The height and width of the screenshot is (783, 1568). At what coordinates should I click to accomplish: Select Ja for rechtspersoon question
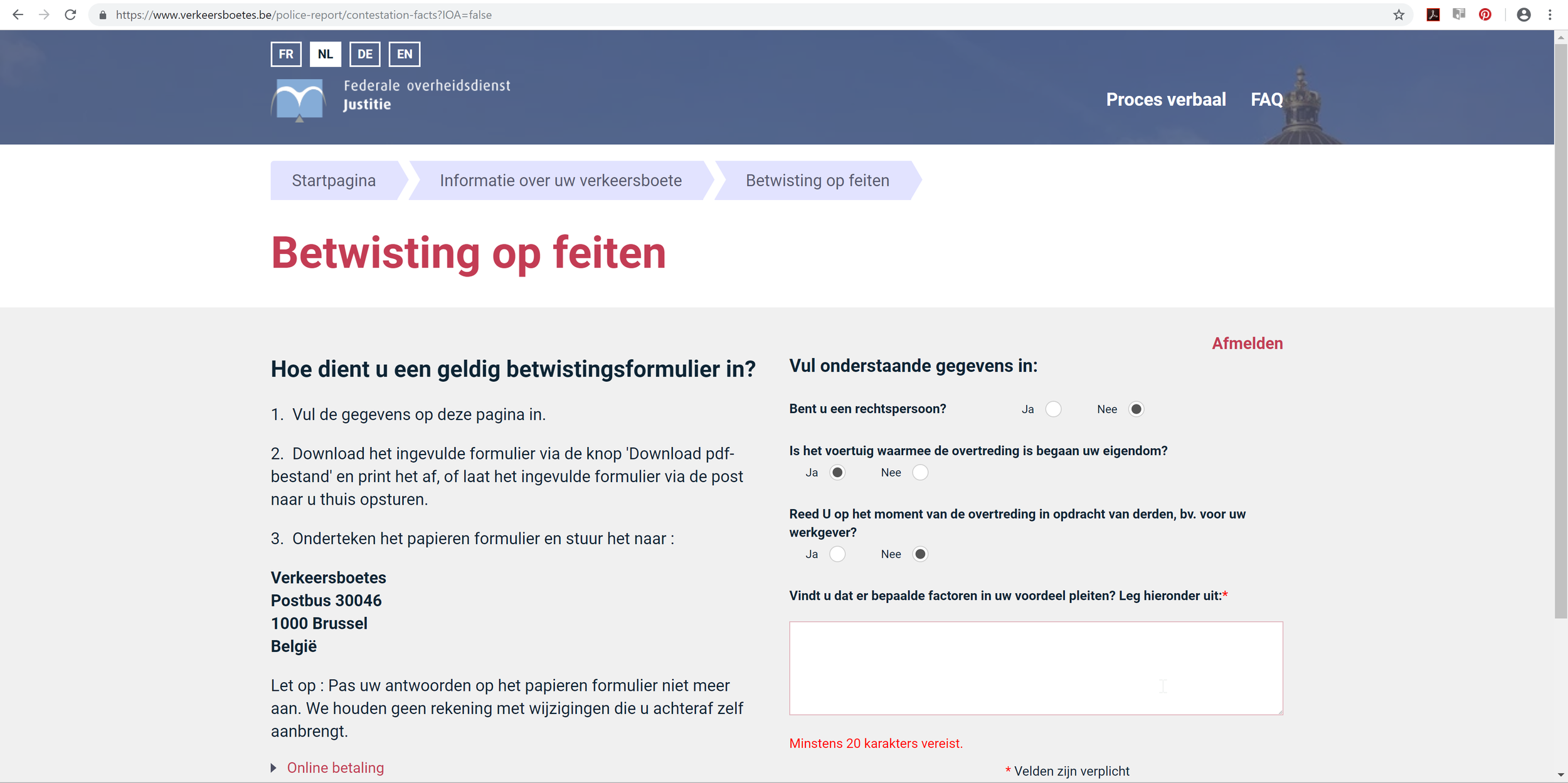coord(1053,409)
